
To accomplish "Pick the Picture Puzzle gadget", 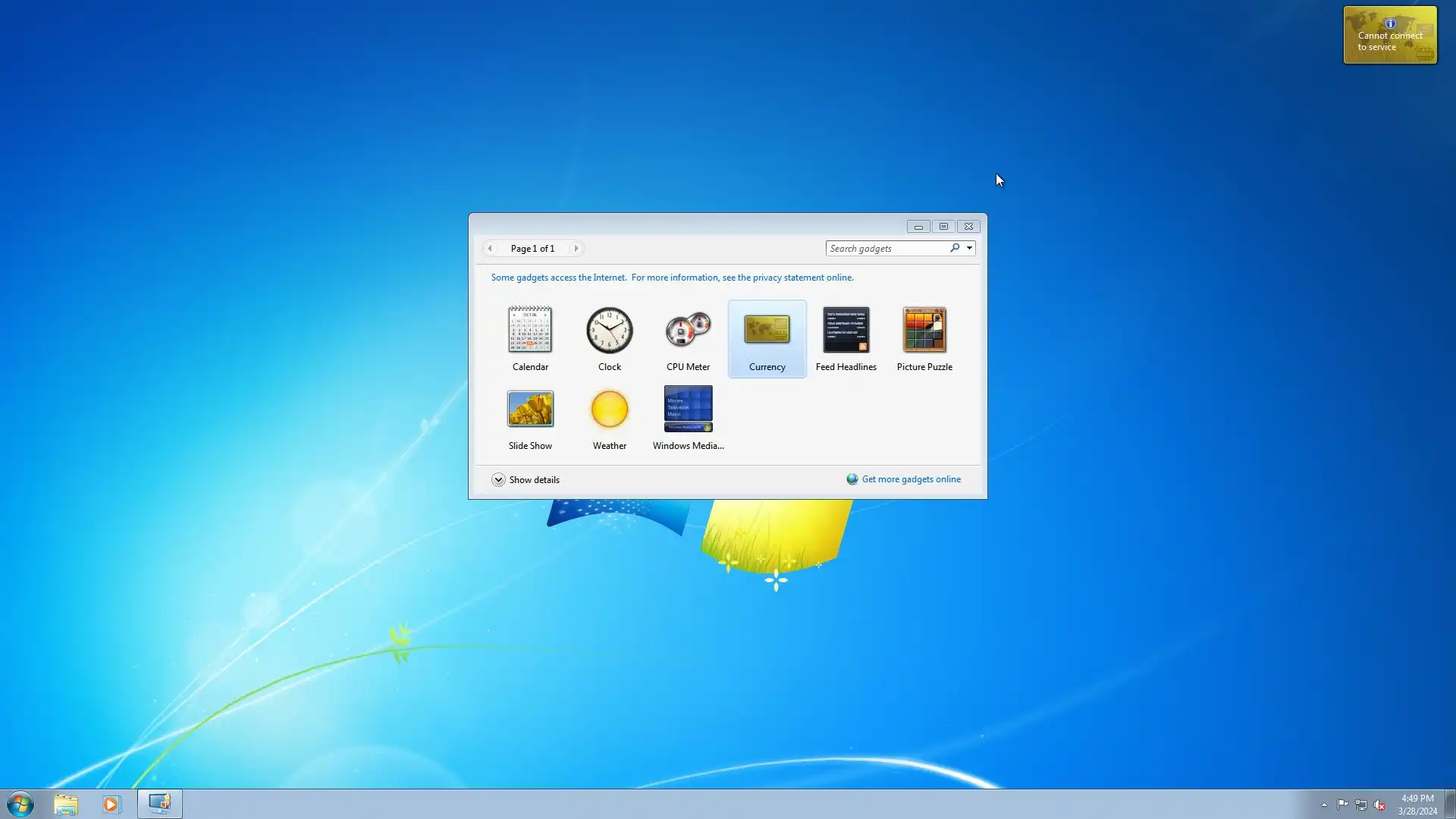I will (924, 331).
